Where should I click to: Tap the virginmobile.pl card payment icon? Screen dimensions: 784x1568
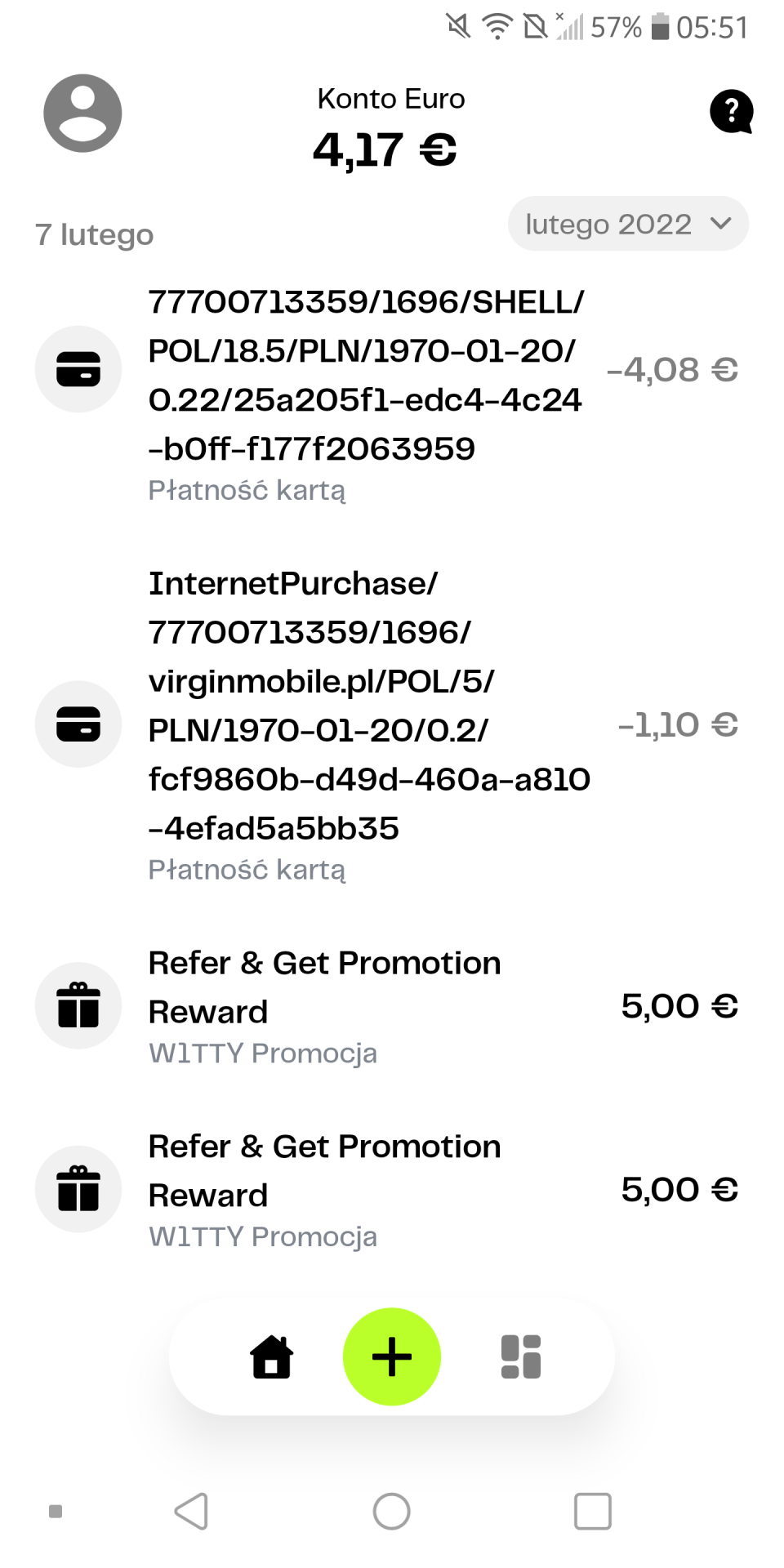78,724
